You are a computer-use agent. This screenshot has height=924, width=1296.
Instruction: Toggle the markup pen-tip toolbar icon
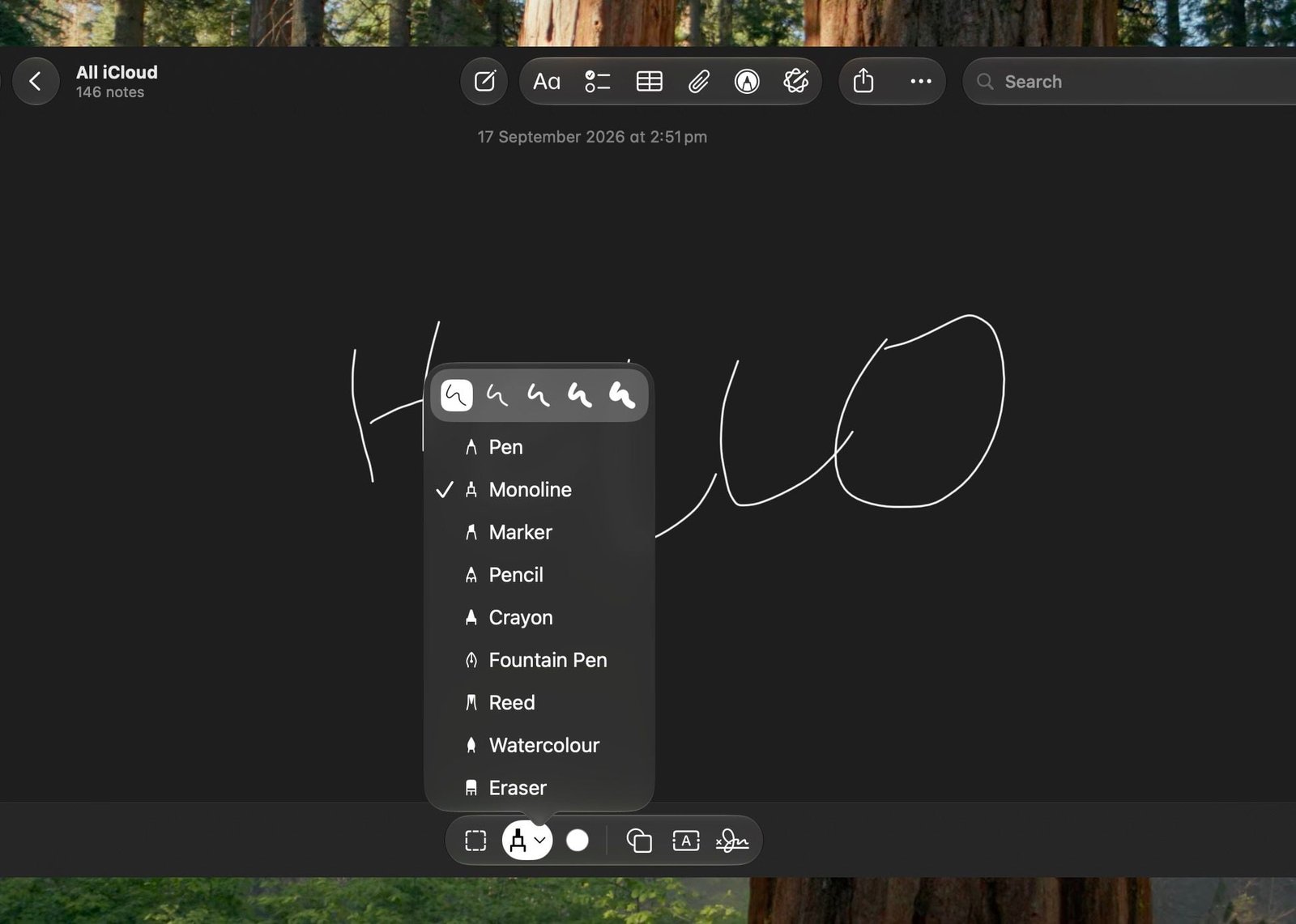click(747, 81)
